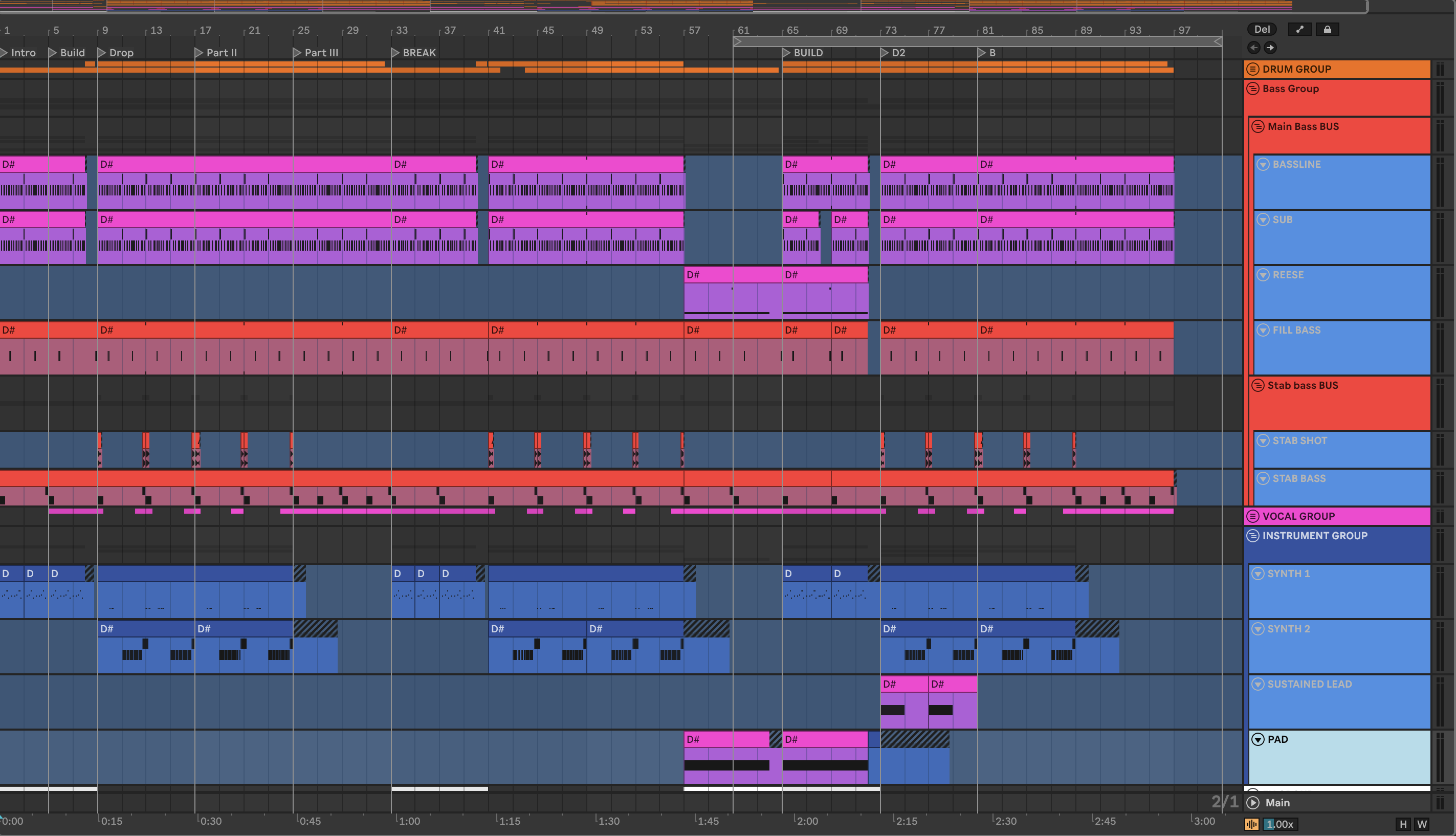Collapse the VOCAL GROUP fold icon
The height and width of the screenshot is (836, 1456).
pyautogui.click(x=1253, y=516)
